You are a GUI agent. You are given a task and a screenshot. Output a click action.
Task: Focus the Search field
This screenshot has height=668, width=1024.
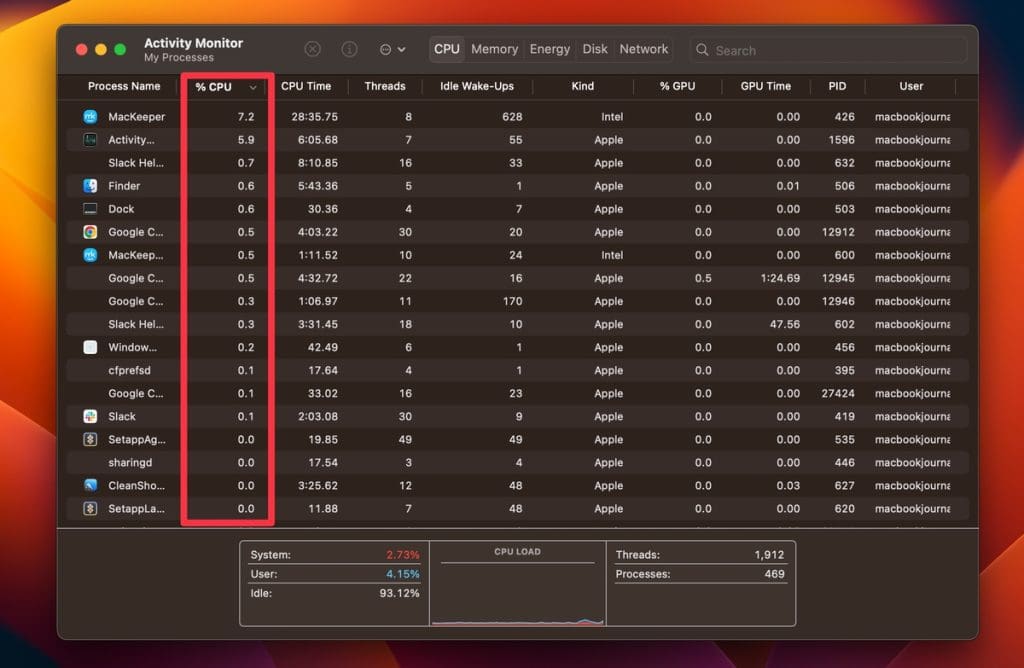828,50
